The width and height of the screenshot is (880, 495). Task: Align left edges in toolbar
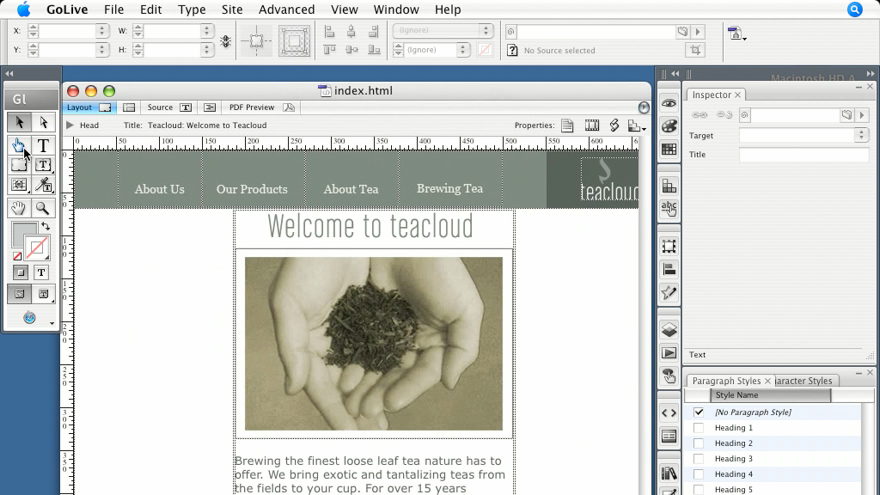329,31
